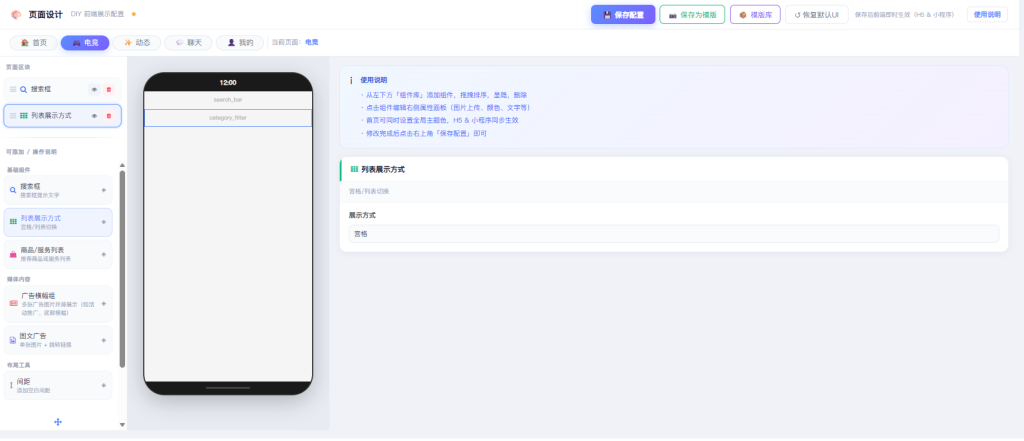Select search_bar block in phone preview
This screenshot has height=441, width=1024.
[x=228, y=100]
